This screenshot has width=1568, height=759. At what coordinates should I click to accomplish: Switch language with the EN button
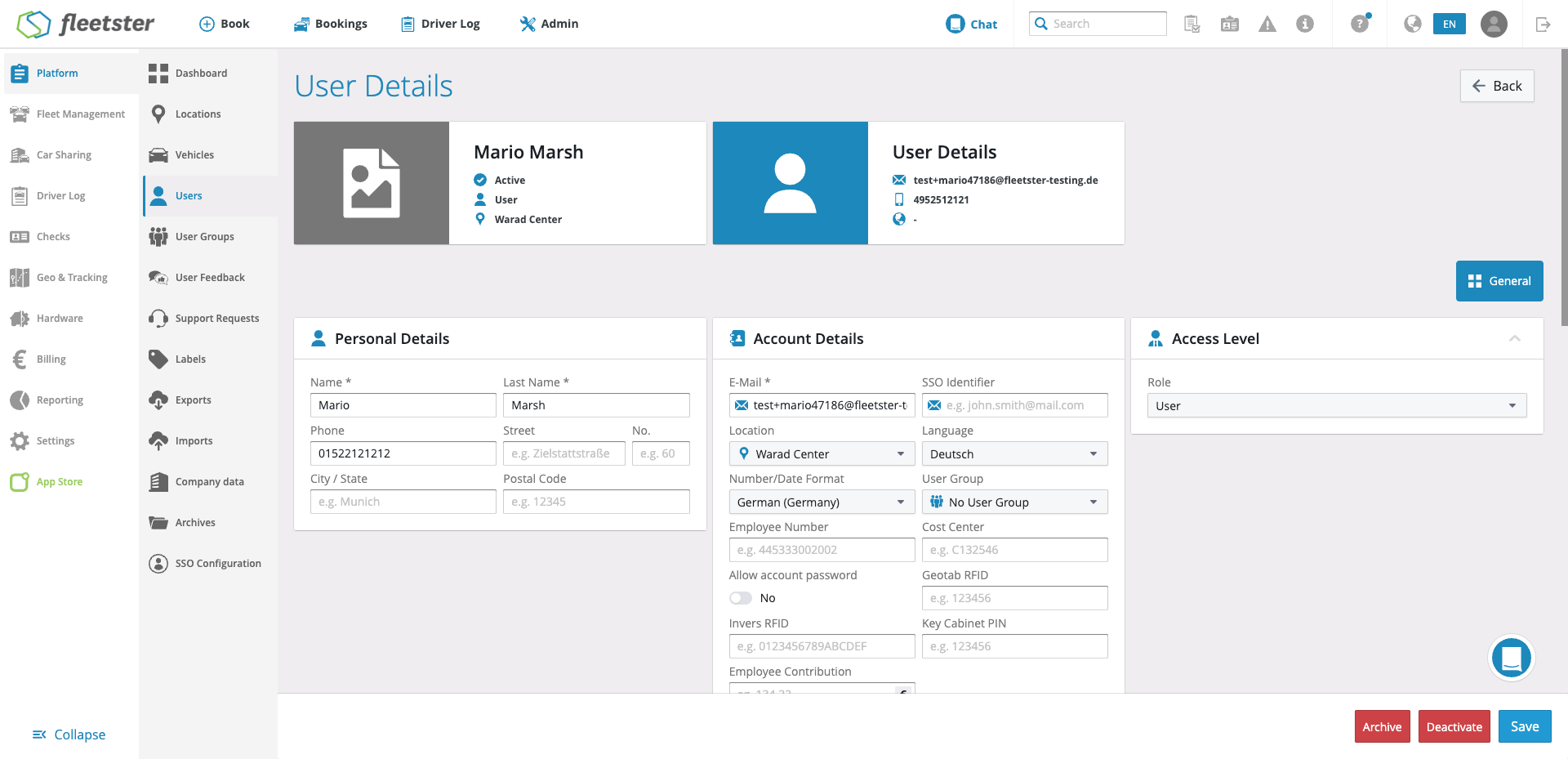click(1450, 24)
